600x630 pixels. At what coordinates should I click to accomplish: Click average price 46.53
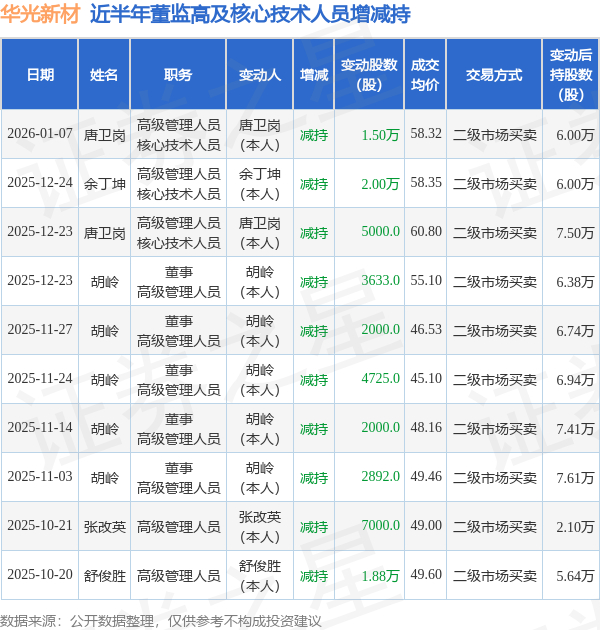pyautogui.click(x=426, y=330)
